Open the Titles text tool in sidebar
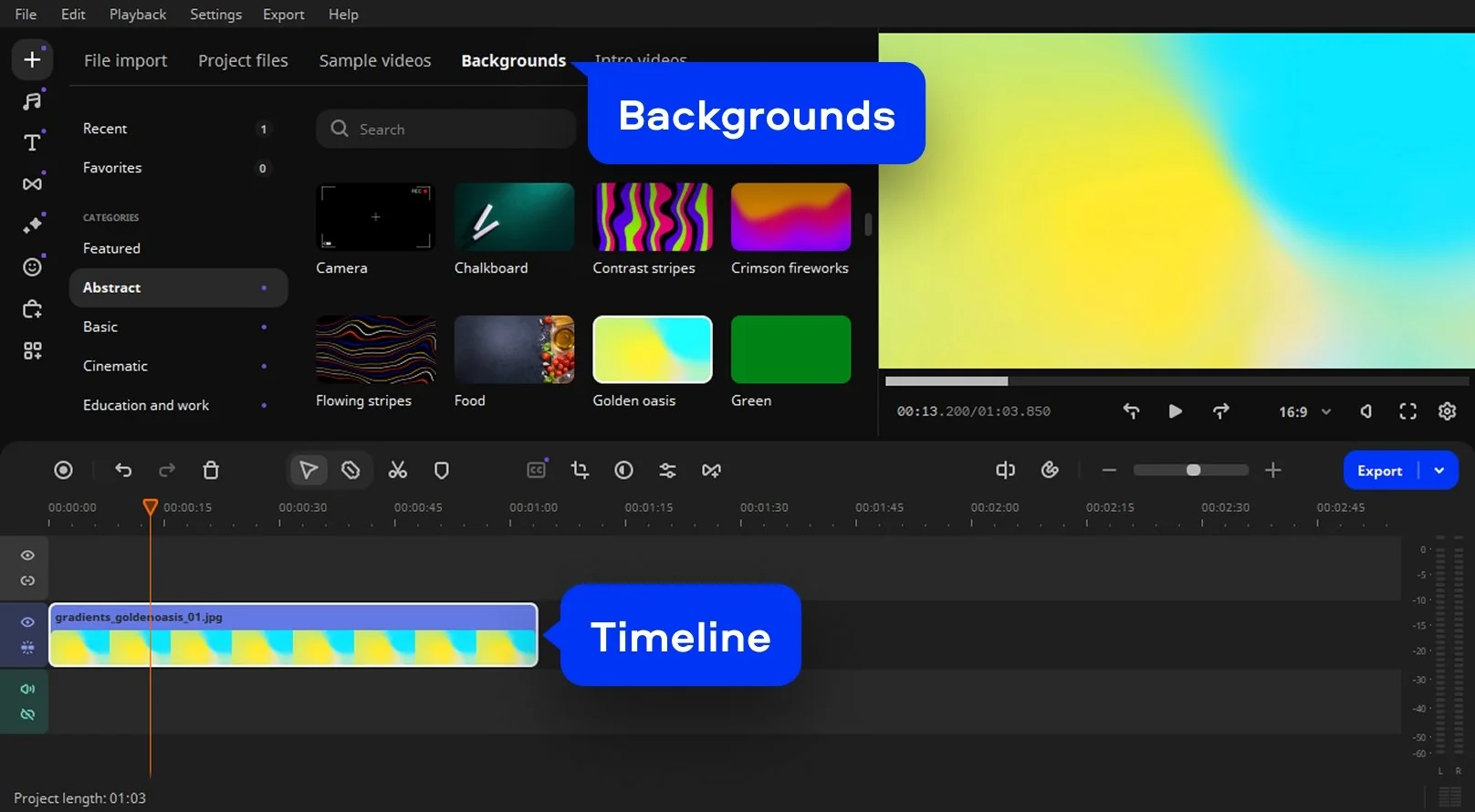Image resolution: width=1475 pixels, height=812 pixels. coord(32,142)
